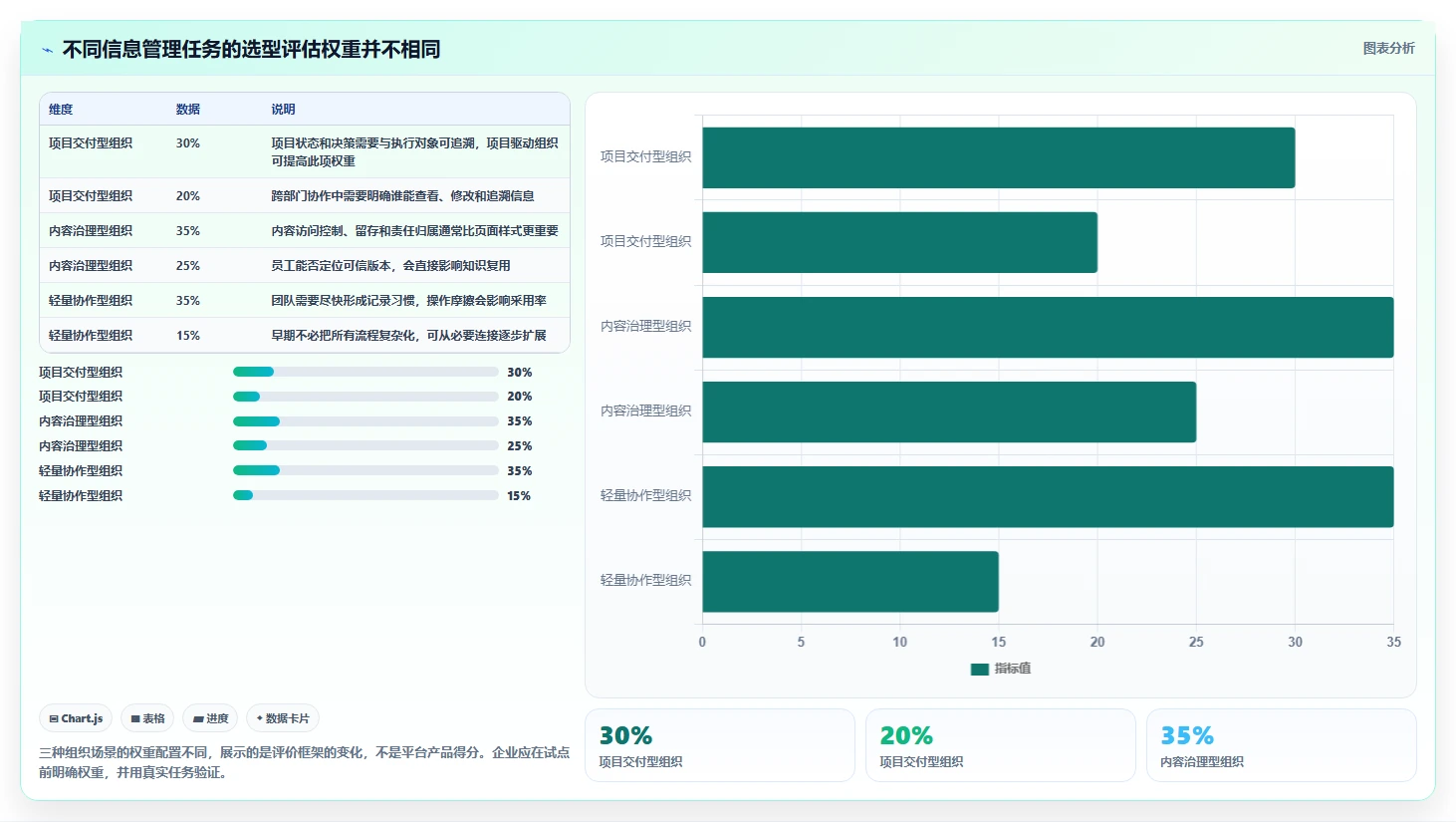Click the chart bar reaching 20 for 项目交付型组织
The height and width of the screenshot is (822, 1456).
pyautogui.click(x=900, y=242)
